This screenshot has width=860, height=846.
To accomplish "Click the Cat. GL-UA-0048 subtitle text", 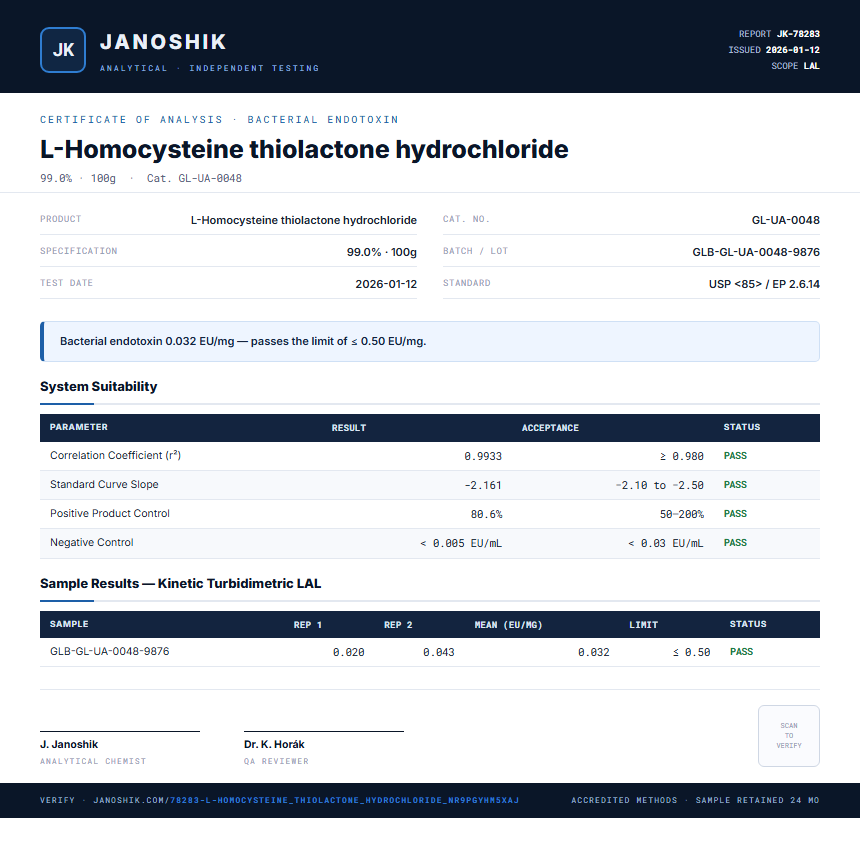I will click(194, 178).
